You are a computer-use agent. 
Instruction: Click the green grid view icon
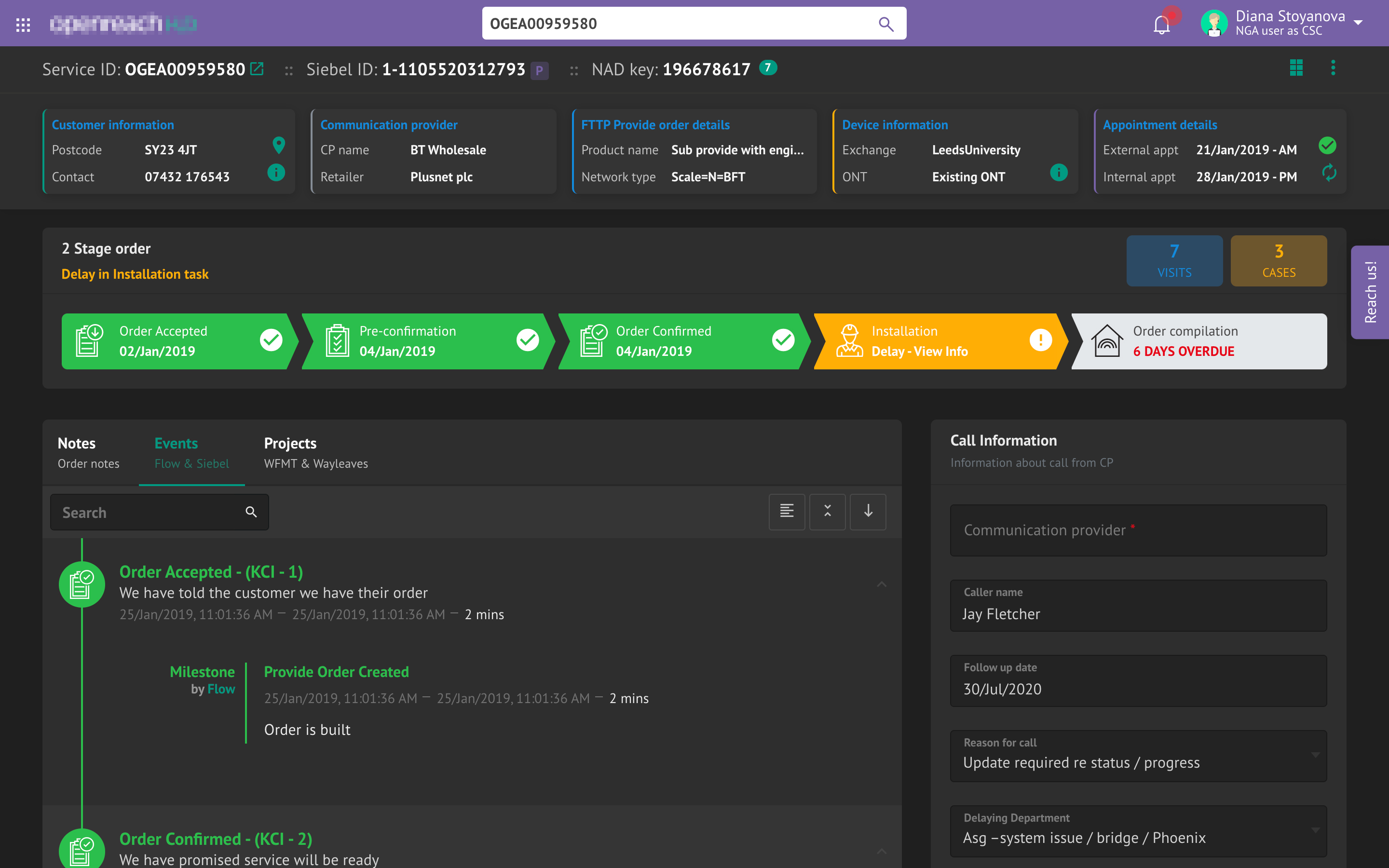pyautogui.click(x=1296, y=68)
